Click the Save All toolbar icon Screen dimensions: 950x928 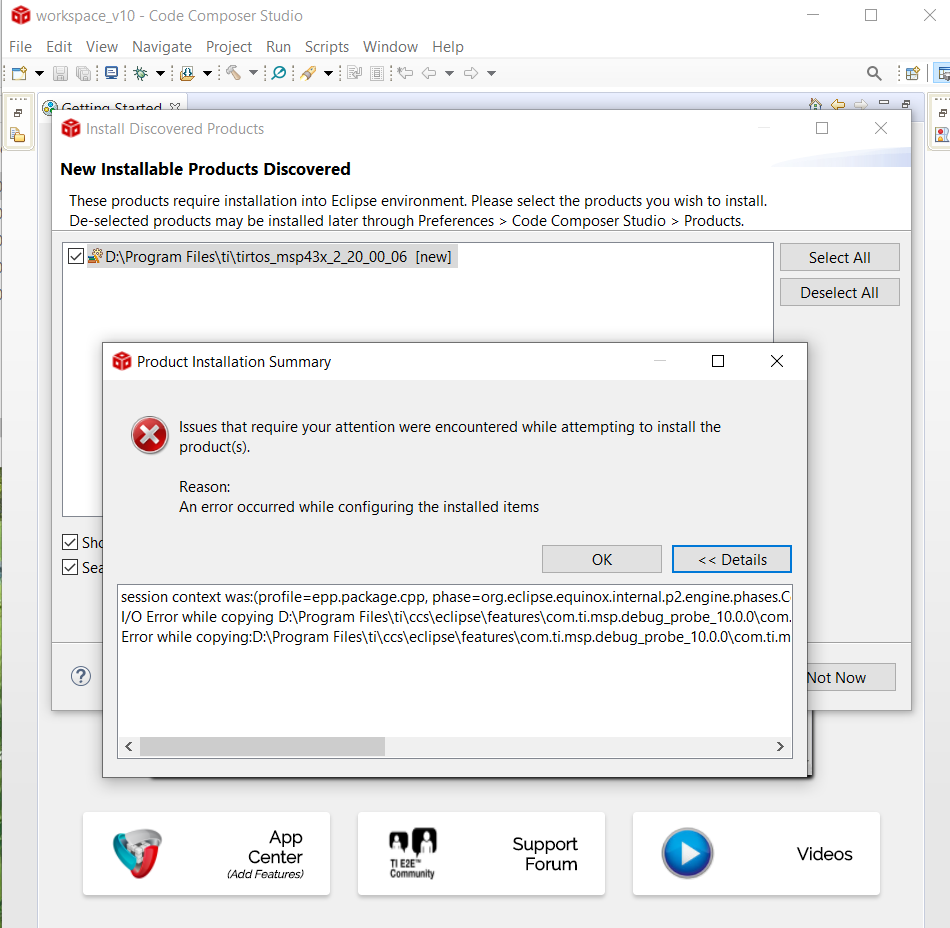tap(84, 73)
